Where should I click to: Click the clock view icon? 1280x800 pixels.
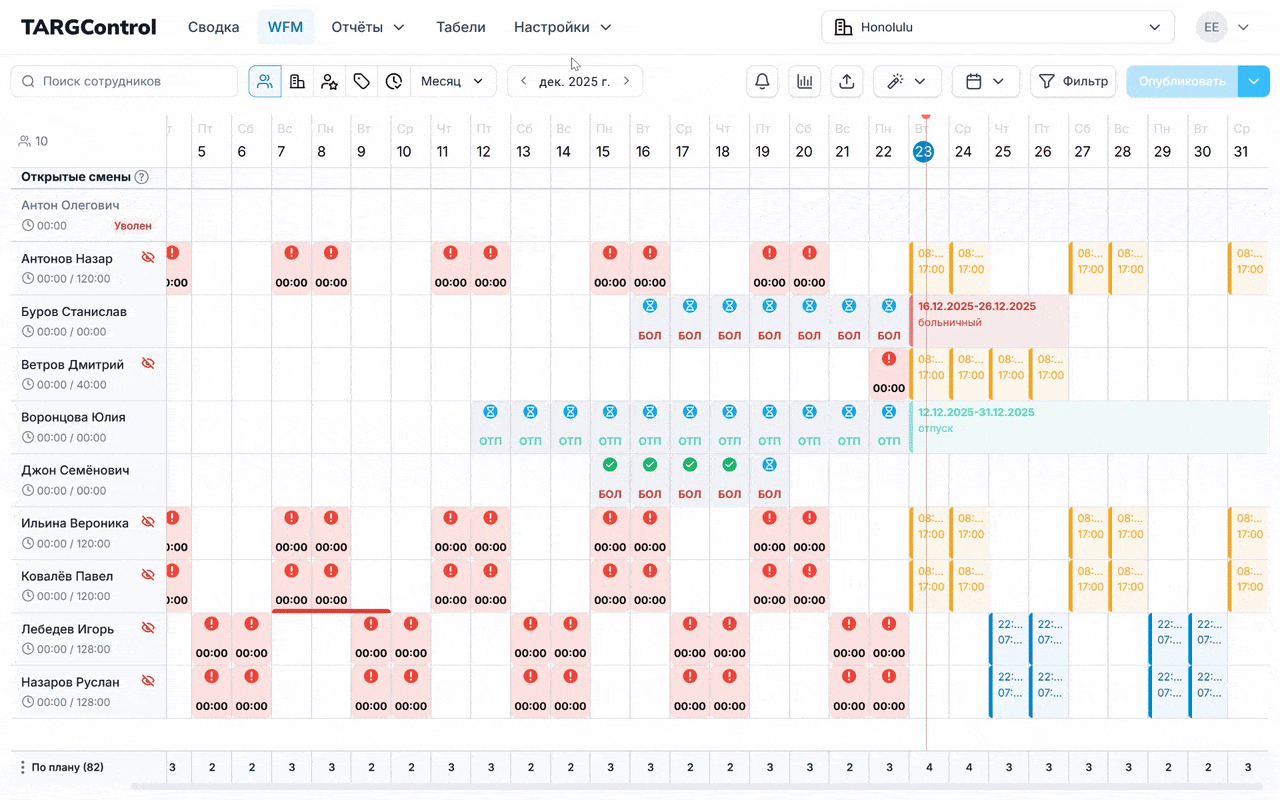(x=394, y=82)
